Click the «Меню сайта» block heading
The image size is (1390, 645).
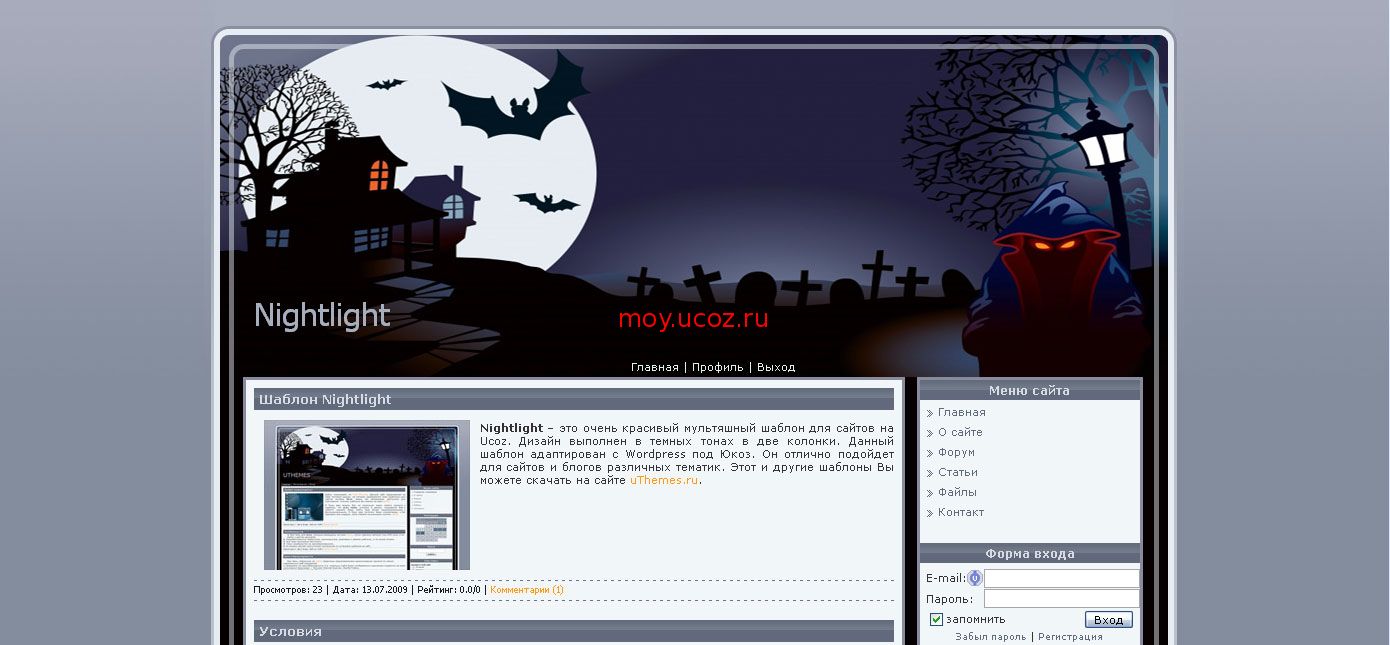(1029, 391)
